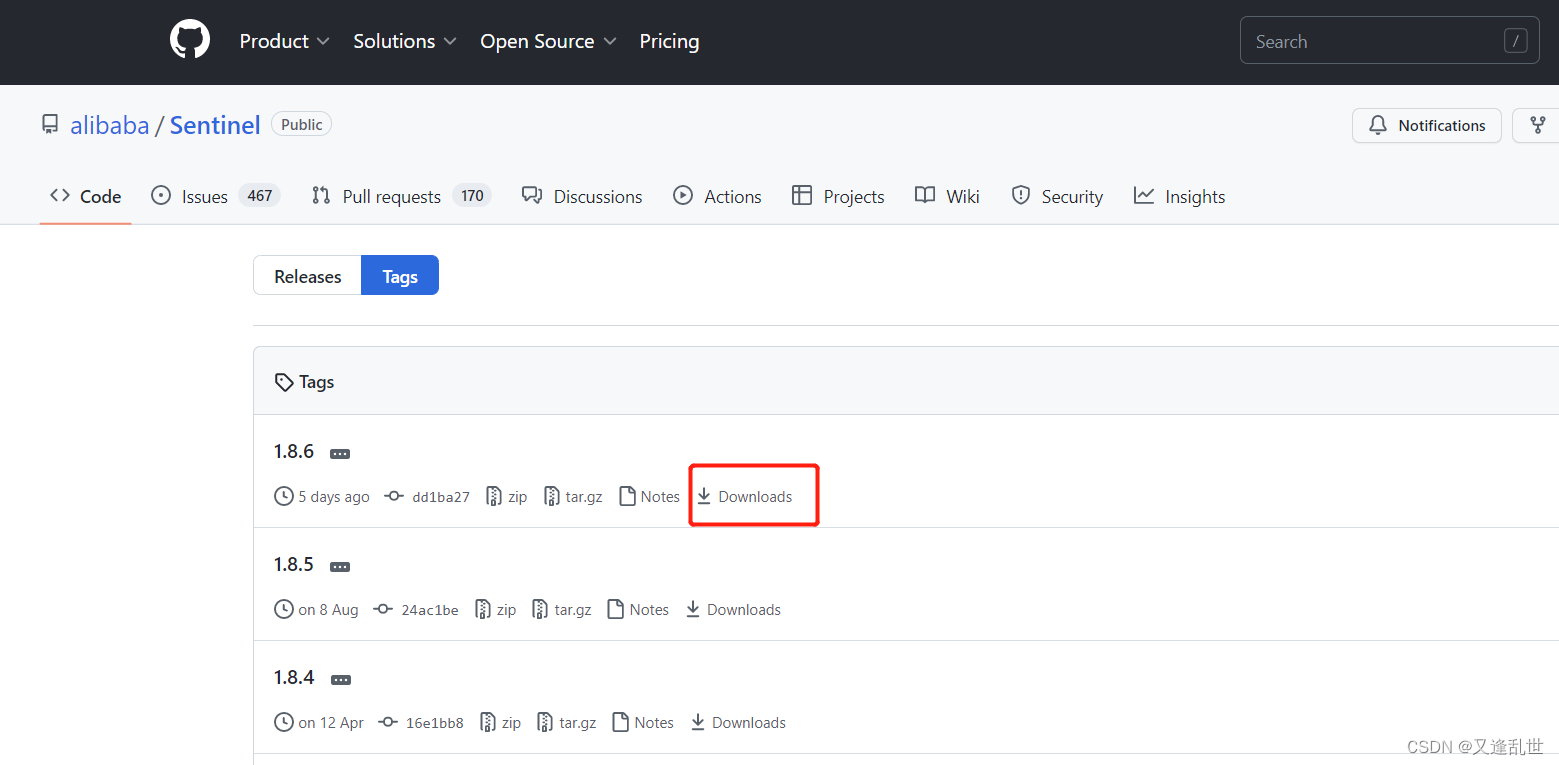The height and width of the screenshot is (765, 1559).
Task: Open the Sentinel repository link
Action: 215,125
